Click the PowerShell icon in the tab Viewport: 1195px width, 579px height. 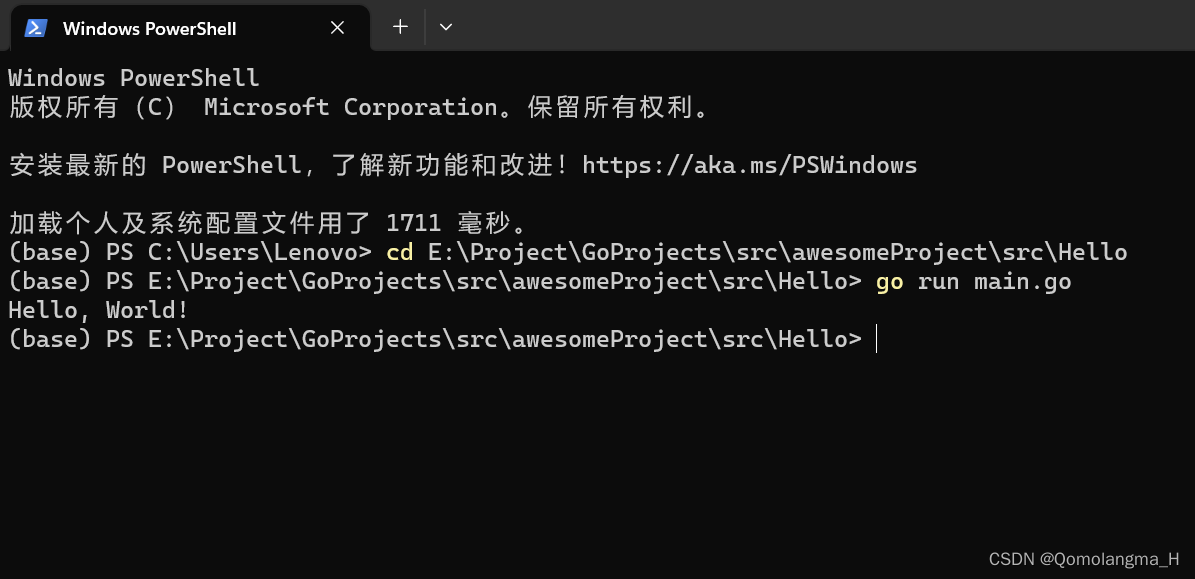36,28
